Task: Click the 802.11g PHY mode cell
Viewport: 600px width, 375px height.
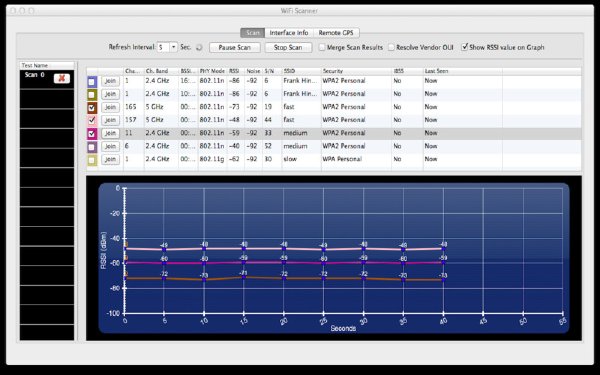Action: pos(212,159)
